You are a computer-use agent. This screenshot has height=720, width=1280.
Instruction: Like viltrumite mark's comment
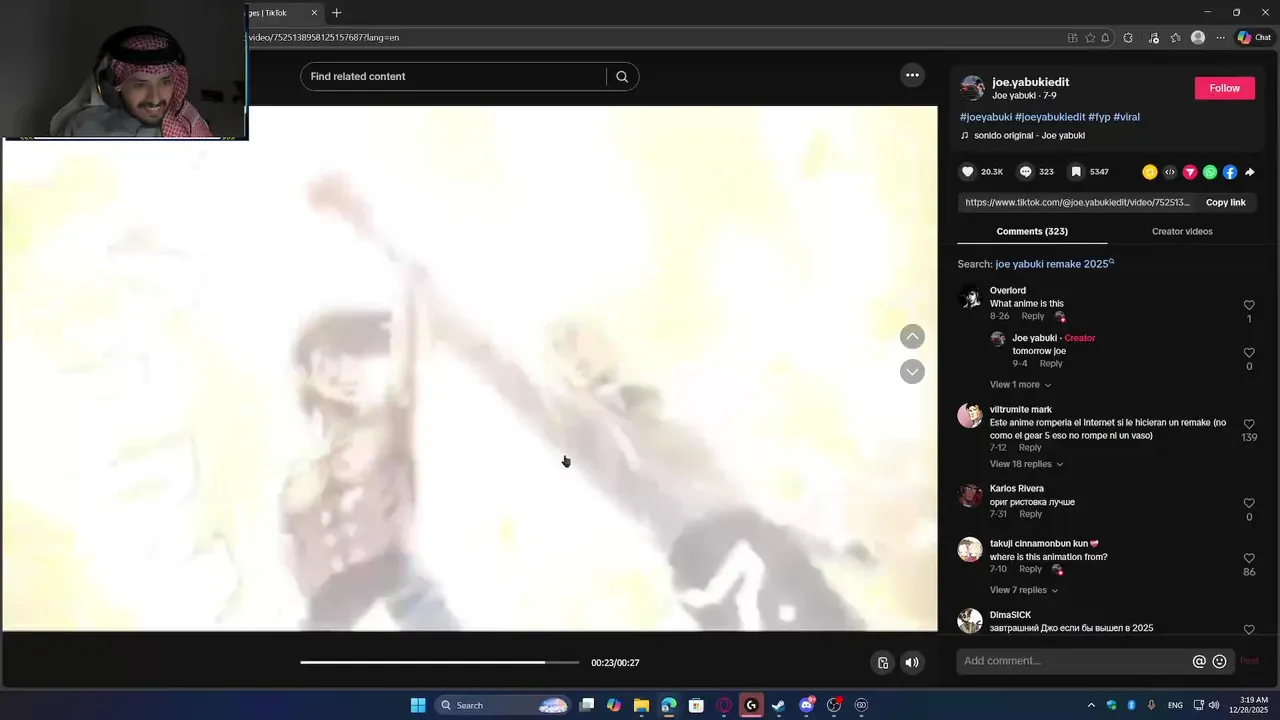[1249, 424]
